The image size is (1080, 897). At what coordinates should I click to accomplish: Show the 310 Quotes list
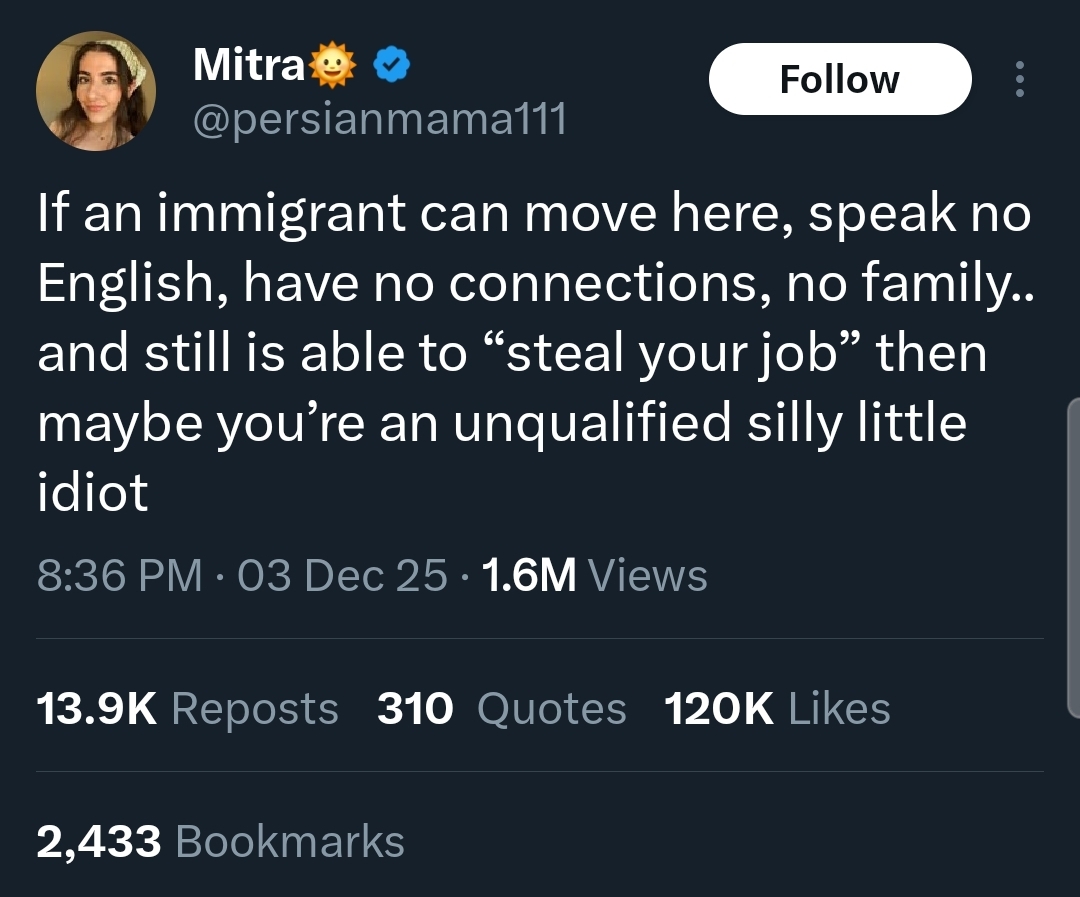[x=501, y=709]
